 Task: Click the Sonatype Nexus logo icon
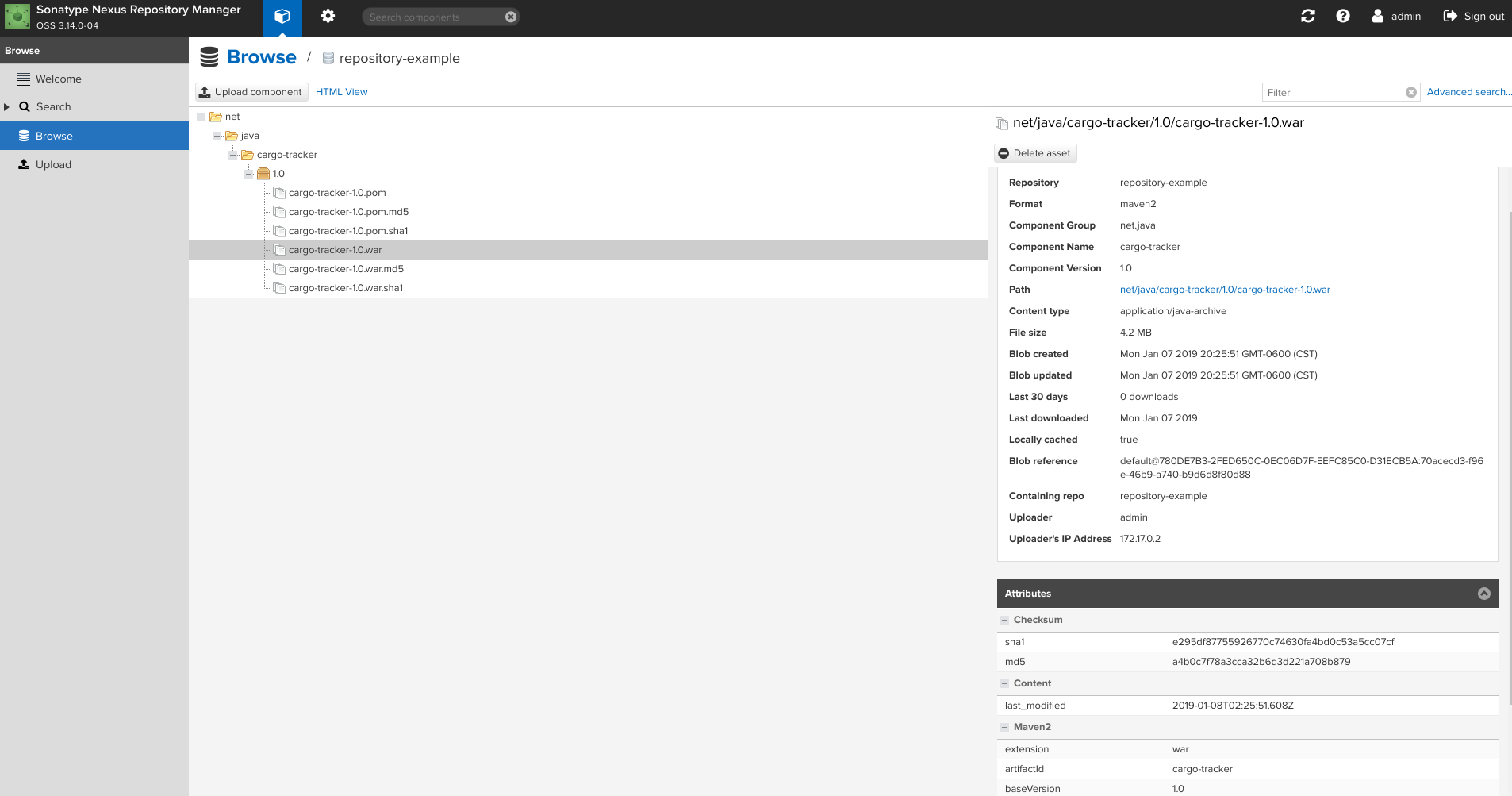[x=17, y=17]
